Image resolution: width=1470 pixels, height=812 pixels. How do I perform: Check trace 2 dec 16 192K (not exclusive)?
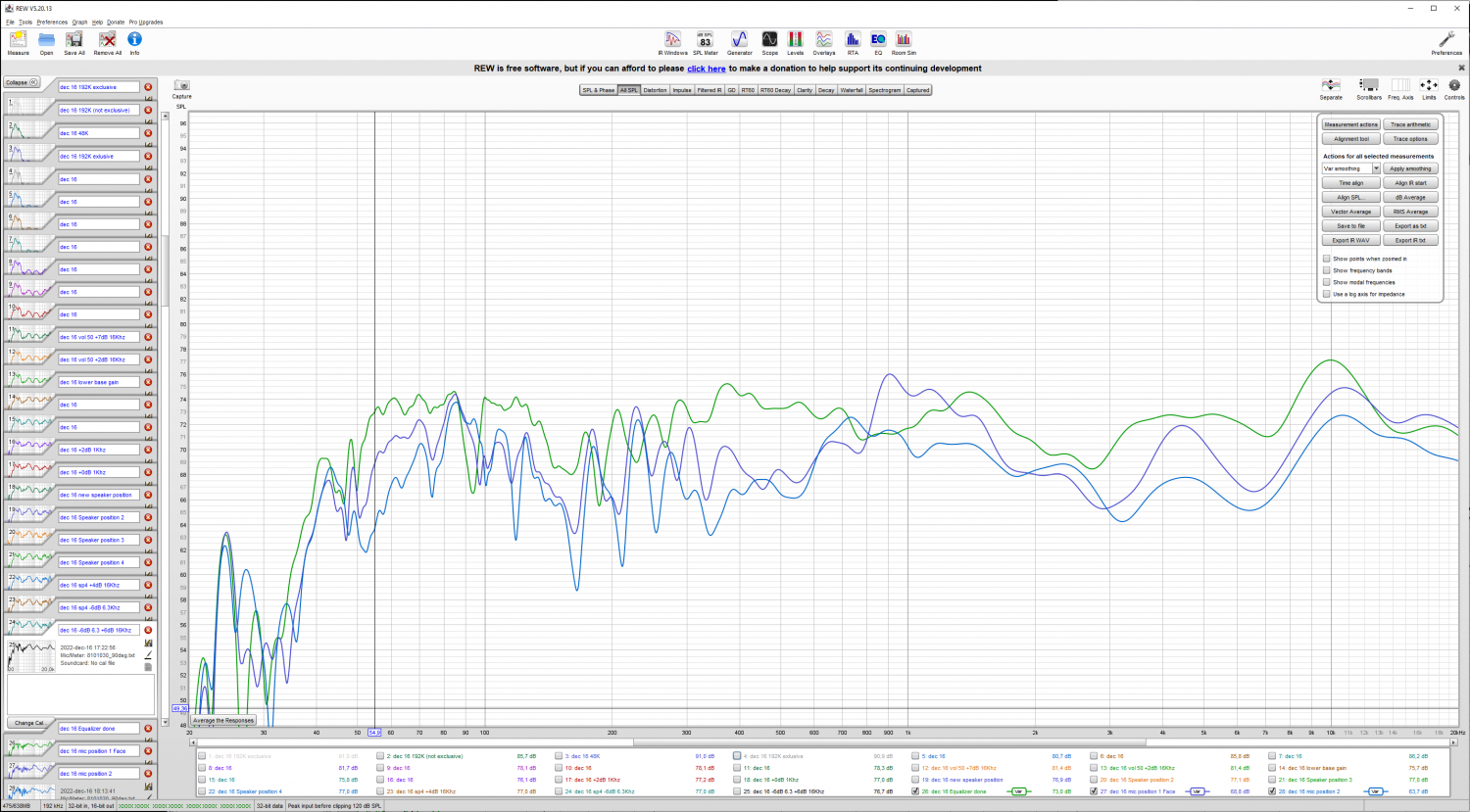380,756
